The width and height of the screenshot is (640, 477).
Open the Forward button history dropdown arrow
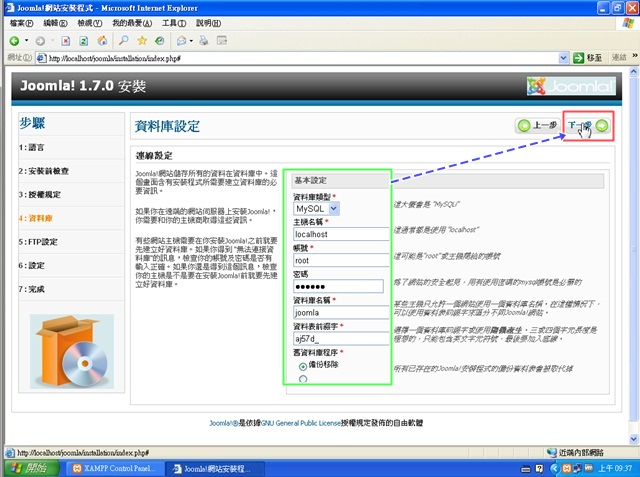click(52, 40)
